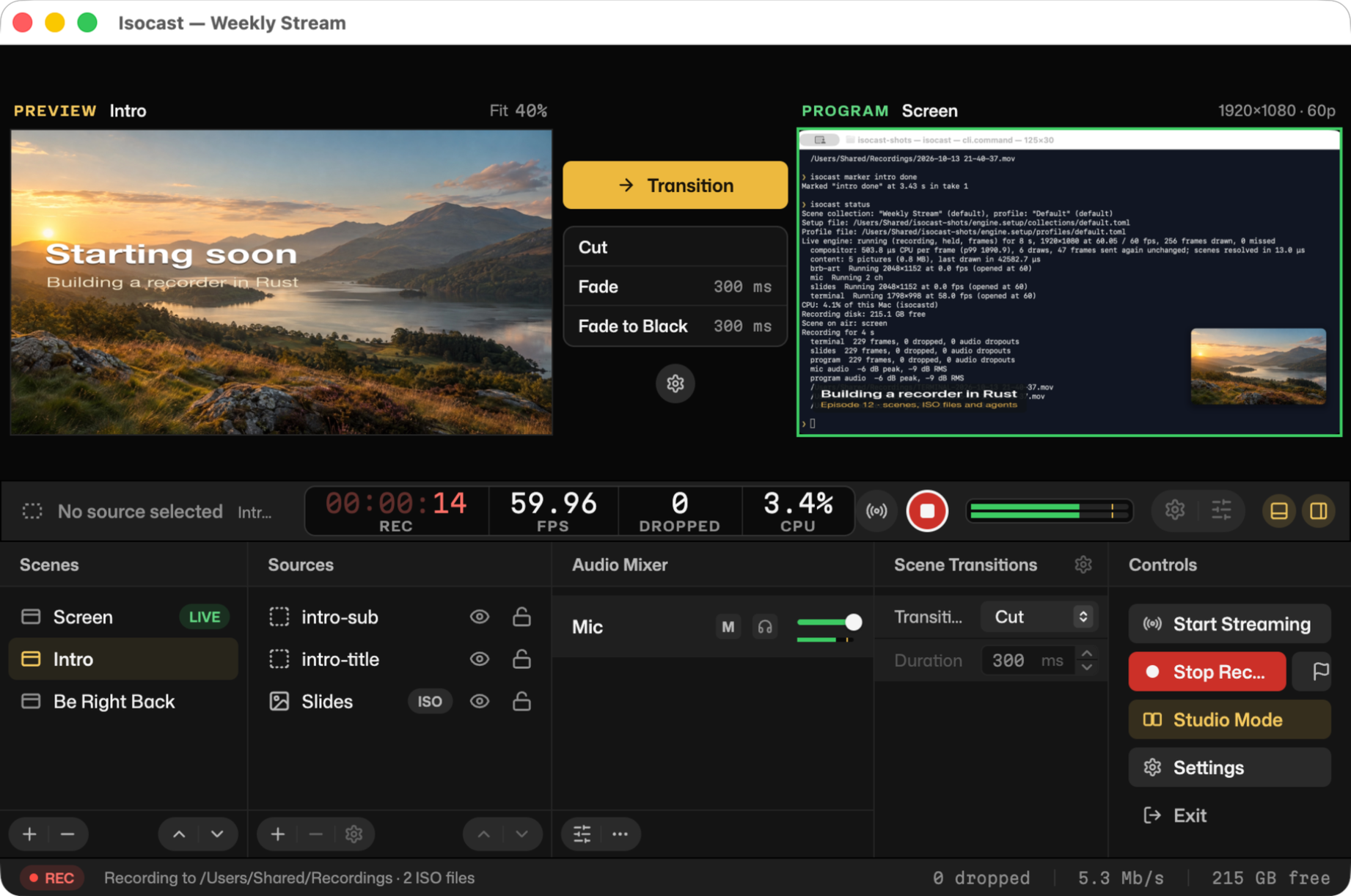Select Cut in transition list
Screen dimensions: 1351x896
675,247
